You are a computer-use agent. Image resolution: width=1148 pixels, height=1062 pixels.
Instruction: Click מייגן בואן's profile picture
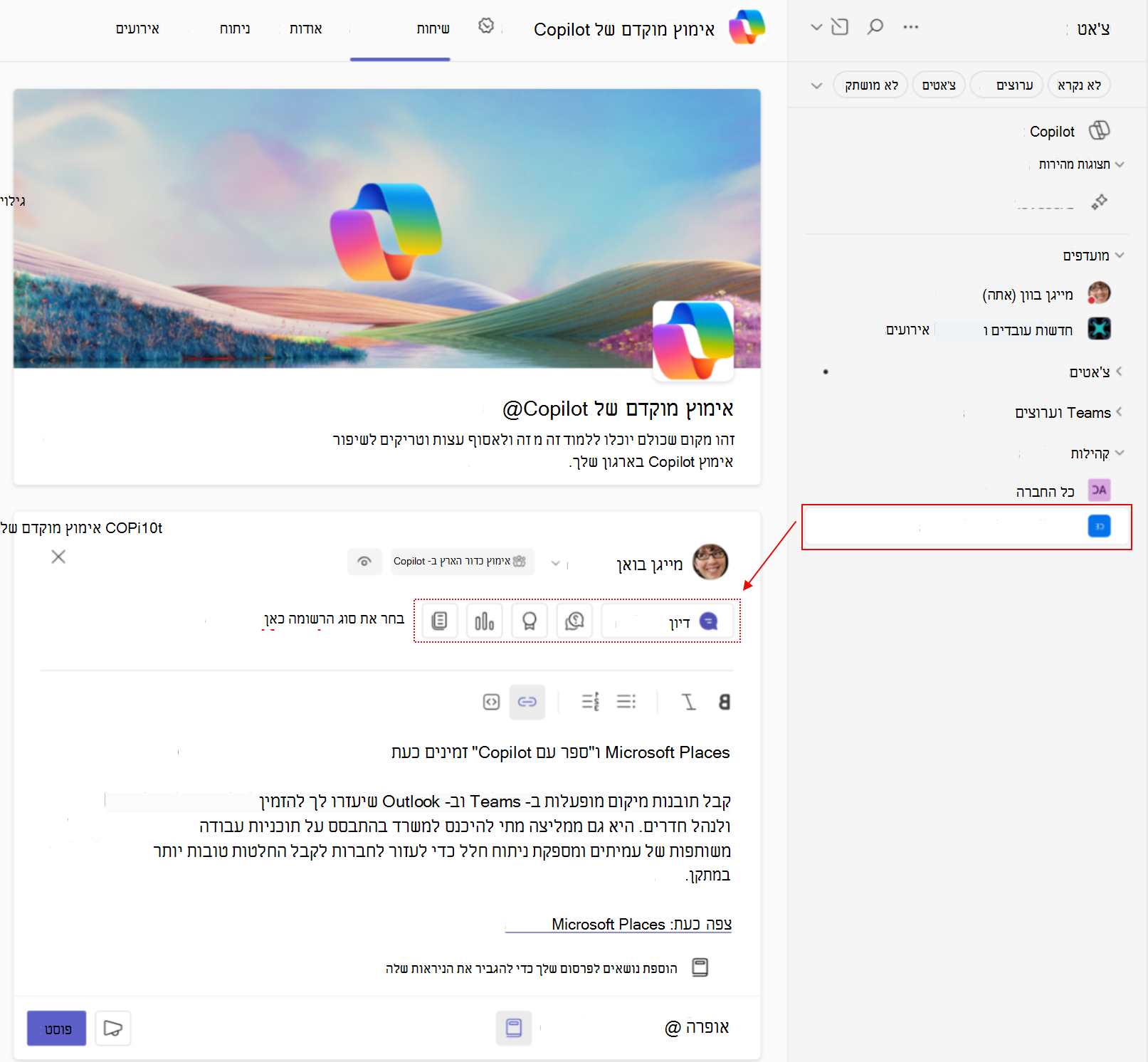[x=710, y=562]
